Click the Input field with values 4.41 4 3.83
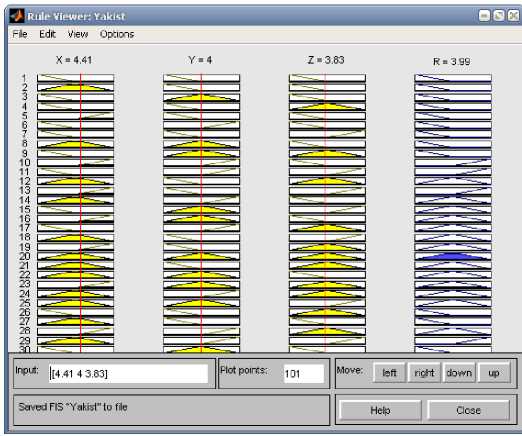The height and width of the screenshot is (436, 522). (x=128, y=374)
